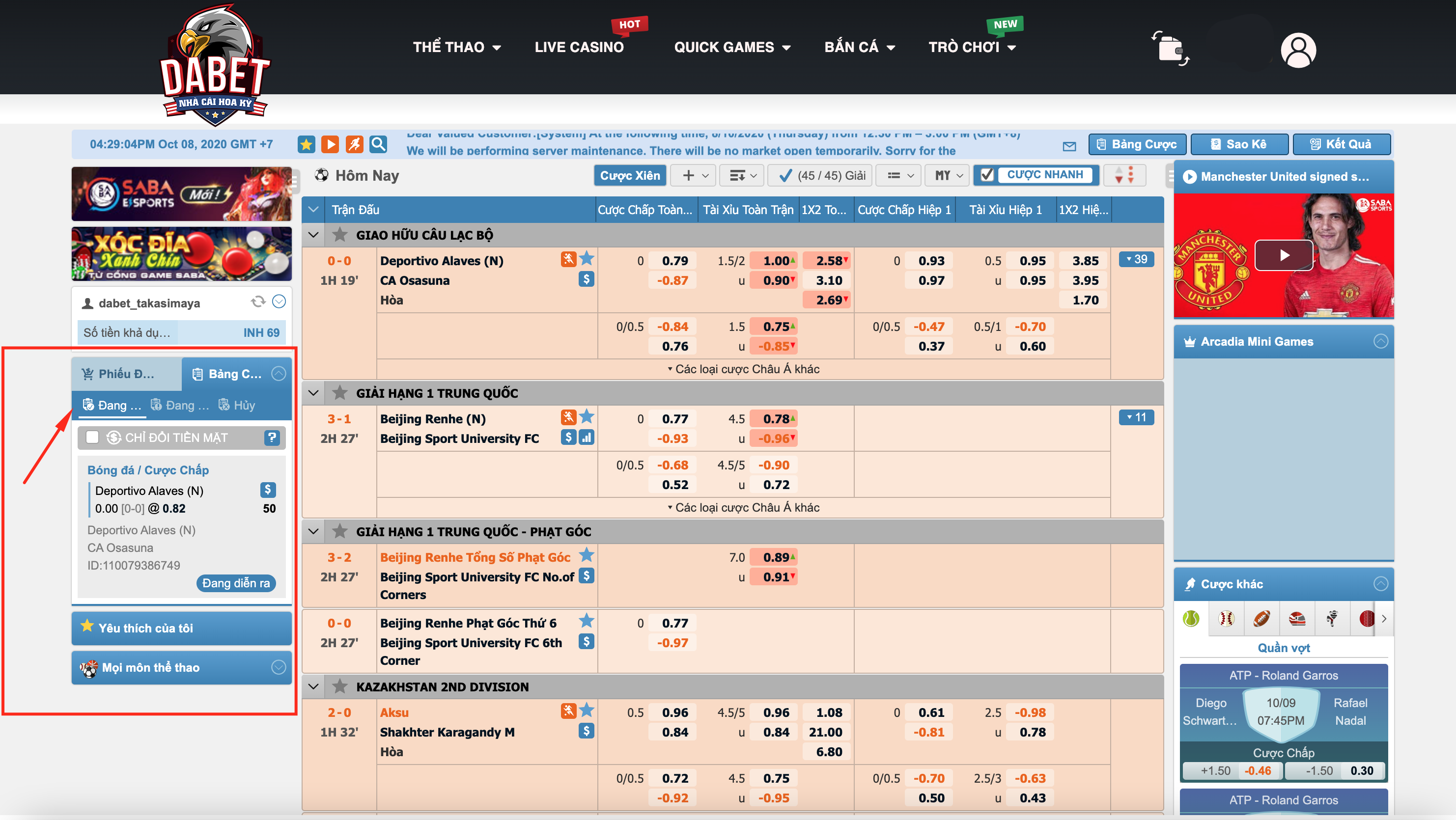Select the baseball sport icon
1456x820 pixels.
[1226, 619]
